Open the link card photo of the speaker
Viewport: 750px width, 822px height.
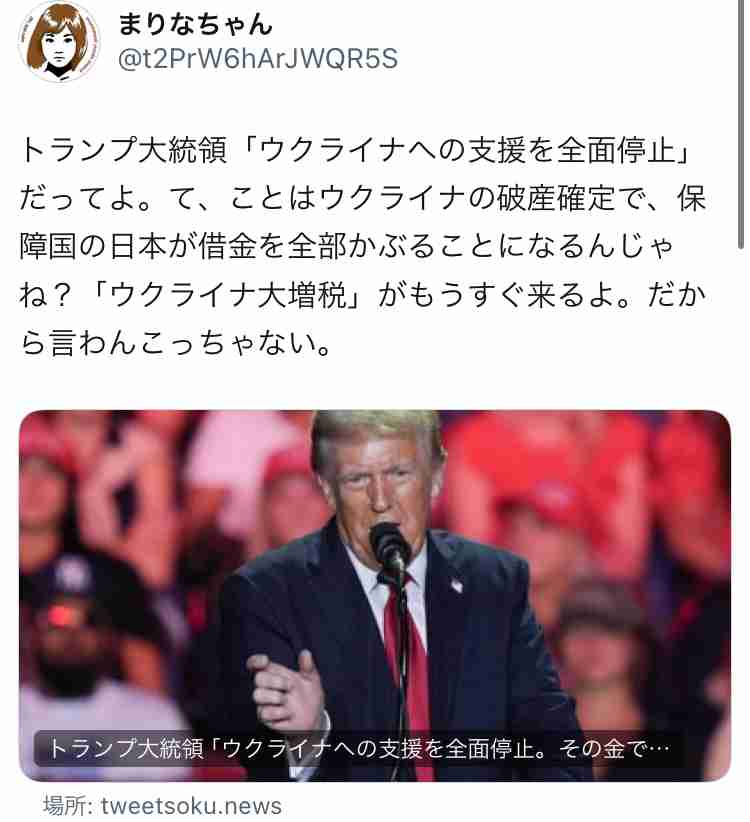point(375,595)
